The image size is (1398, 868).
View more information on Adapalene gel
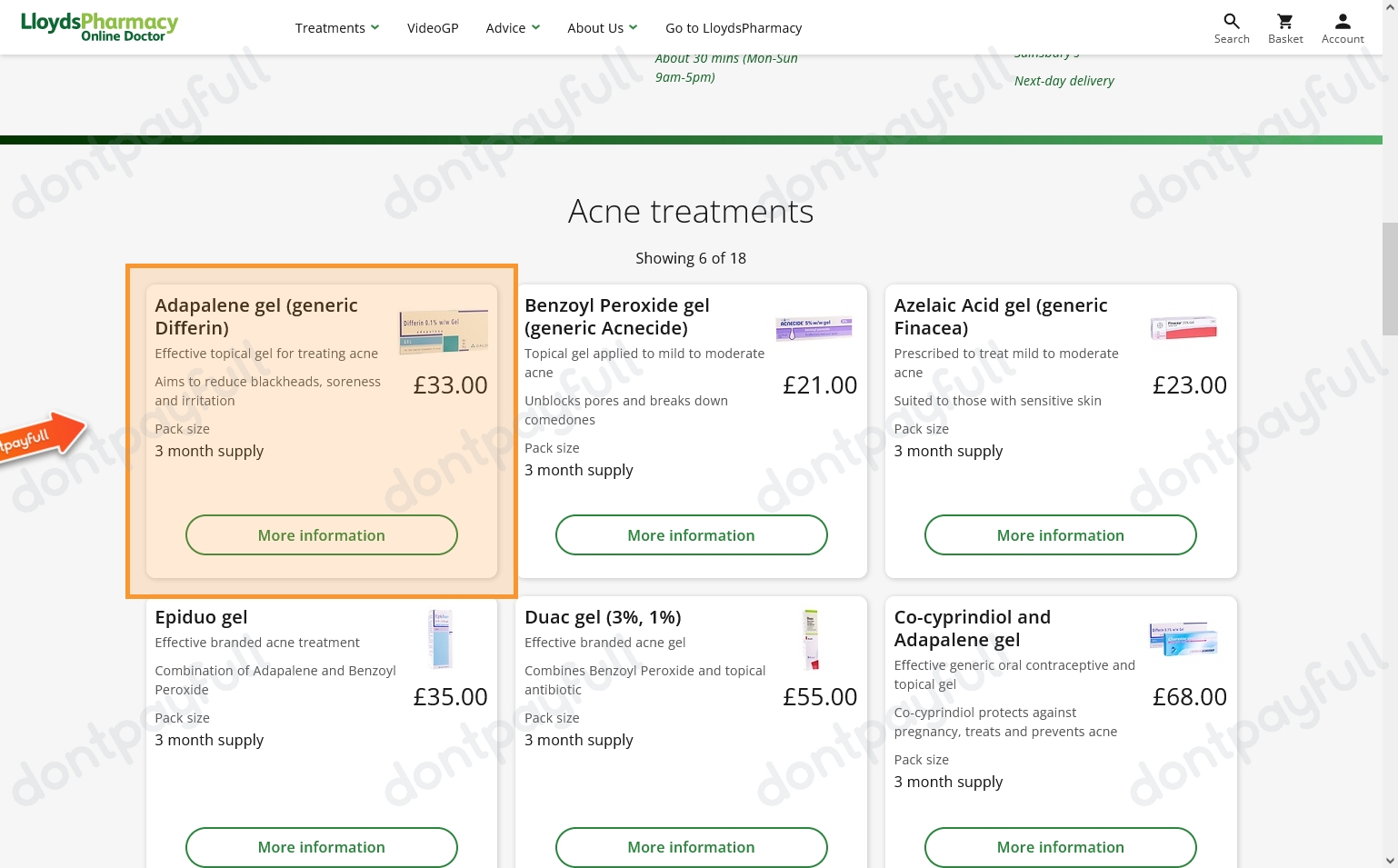coord(322,535)
